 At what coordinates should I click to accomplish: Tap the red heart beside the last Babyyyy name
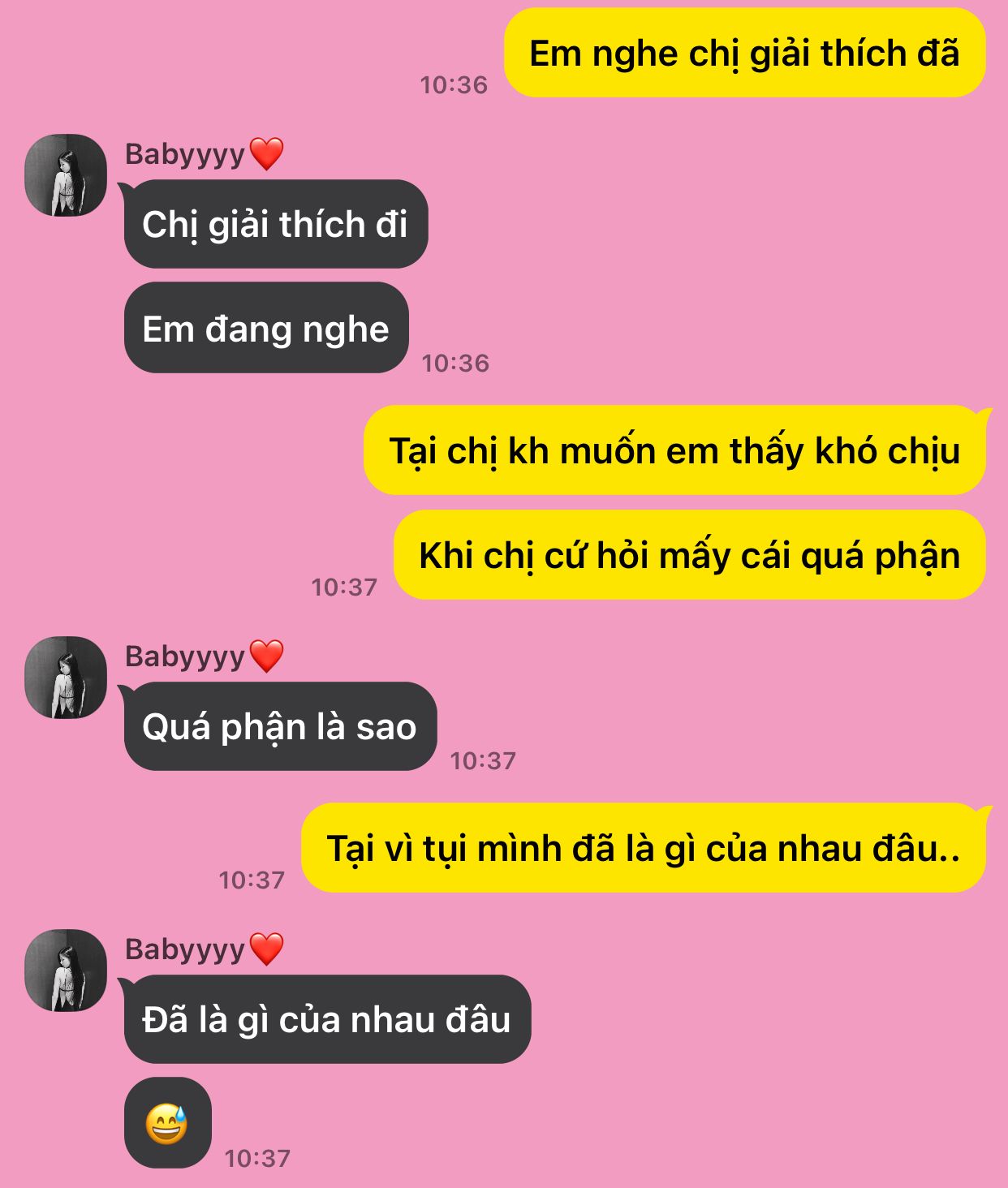266,949
